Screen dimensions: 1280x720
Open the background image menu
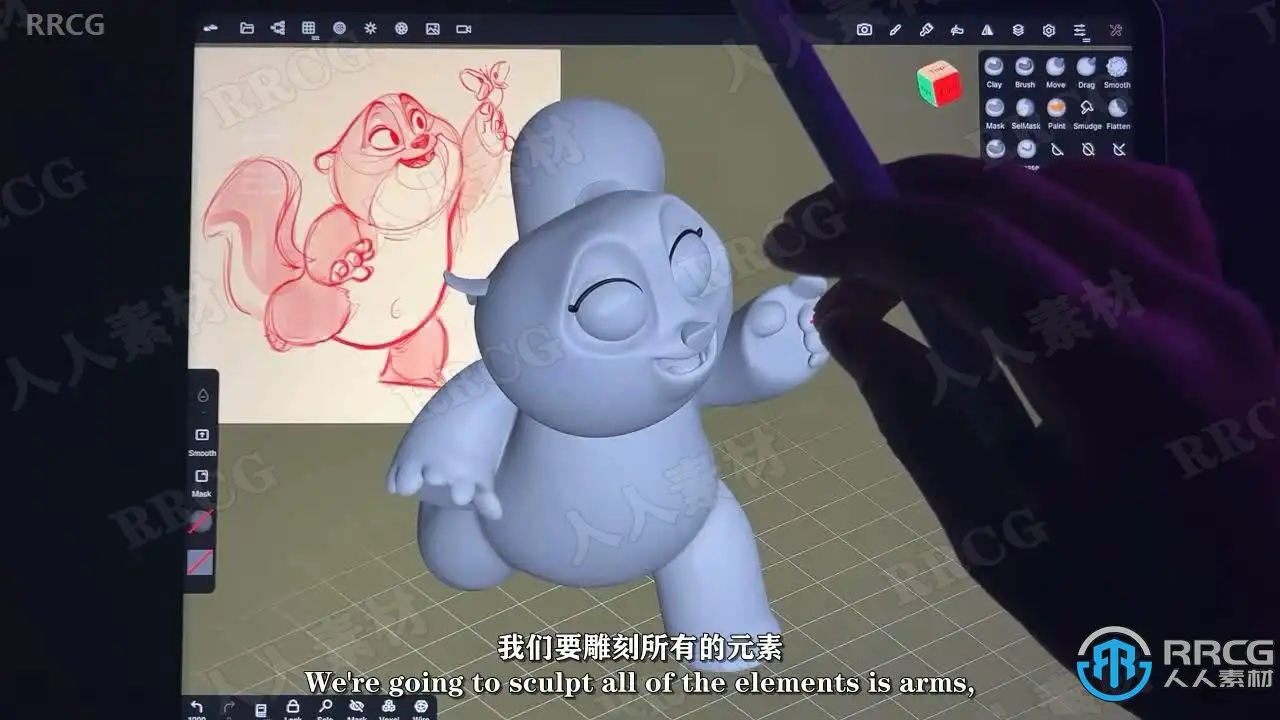point(433,29)
